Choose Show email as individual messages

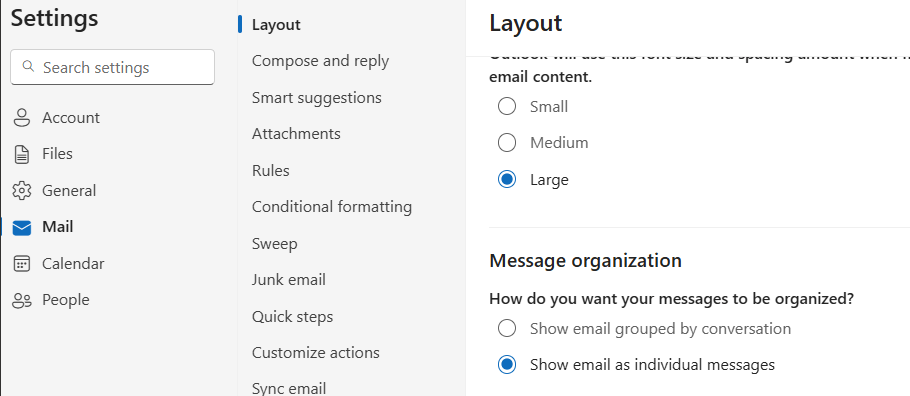click(x=507, y=365)
